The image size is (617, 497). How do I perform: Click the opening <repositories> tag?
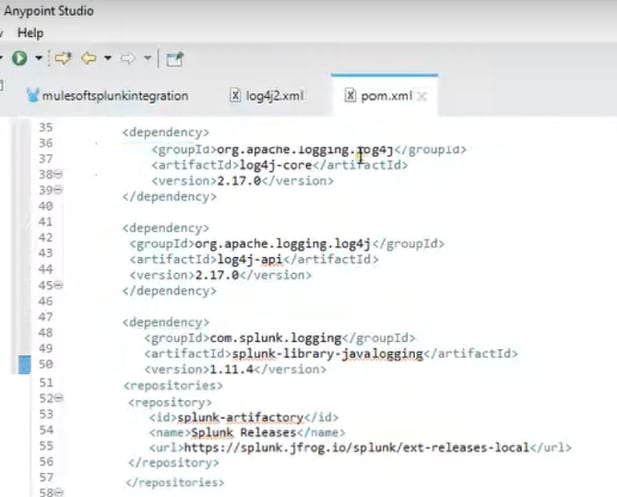(x=173, y=385)
